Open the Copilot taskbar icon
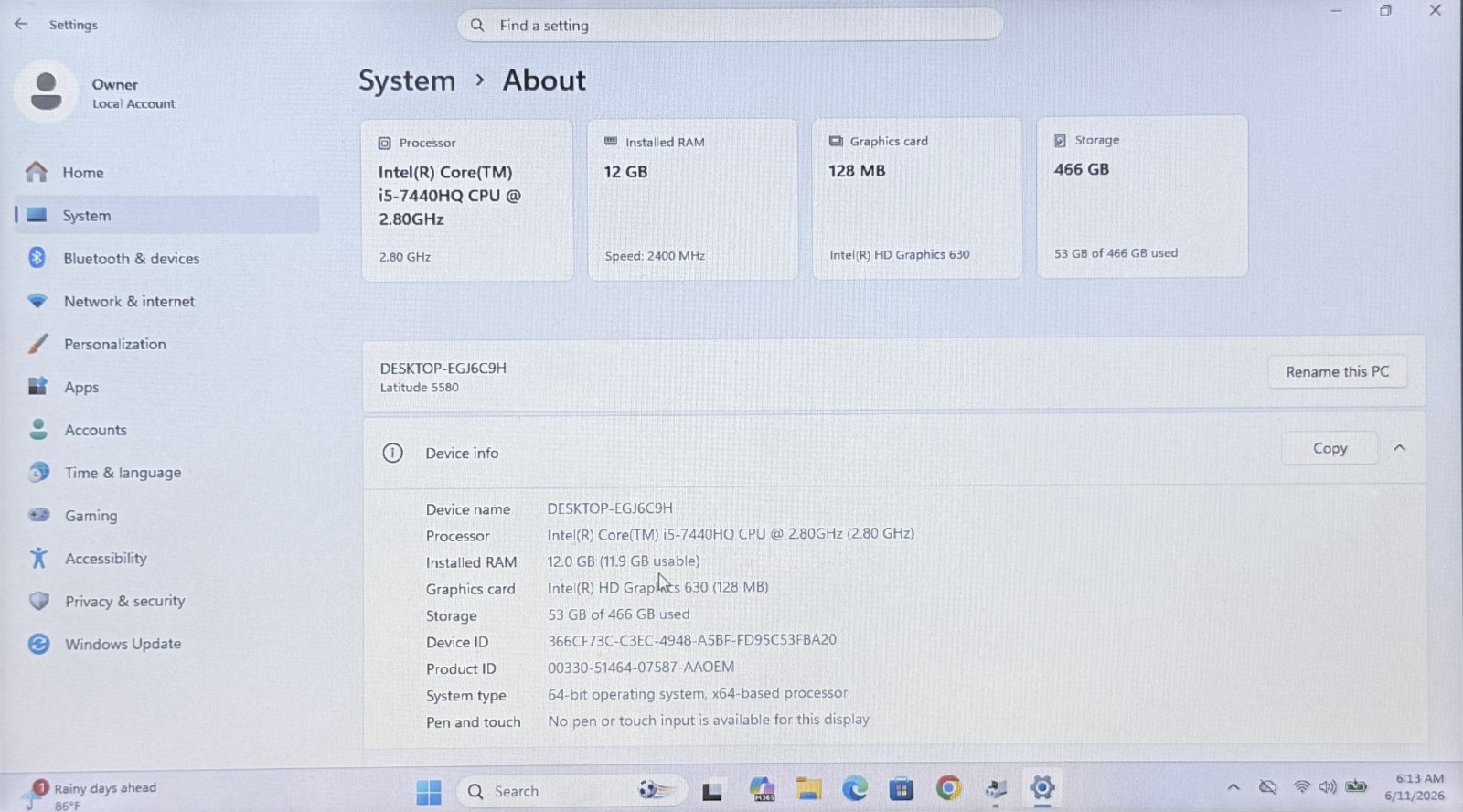The image size is (1463, 812). [x=762, y=789]
